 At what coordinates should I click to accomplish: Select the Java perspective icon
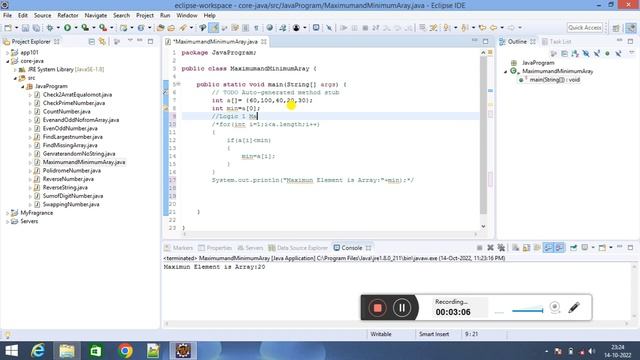click(631, 28)
